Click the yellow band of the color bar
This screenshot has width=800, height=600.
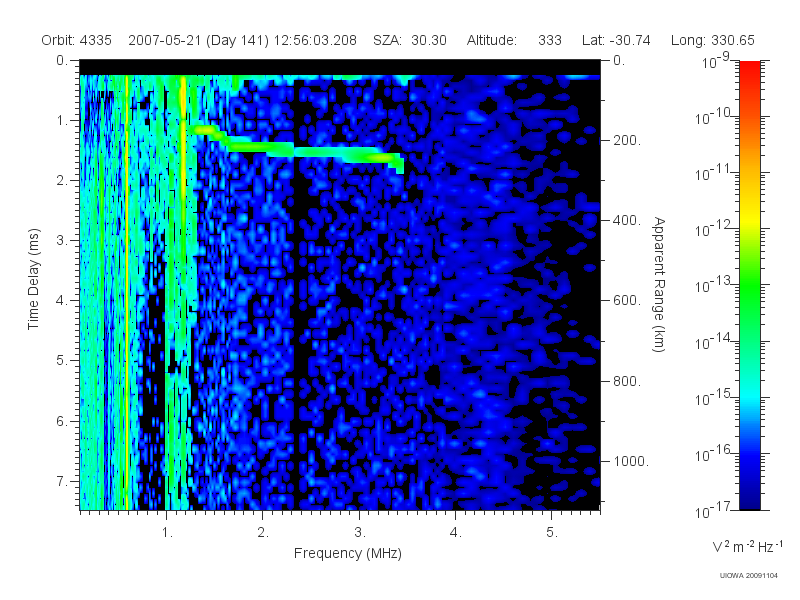click(749, 217)
